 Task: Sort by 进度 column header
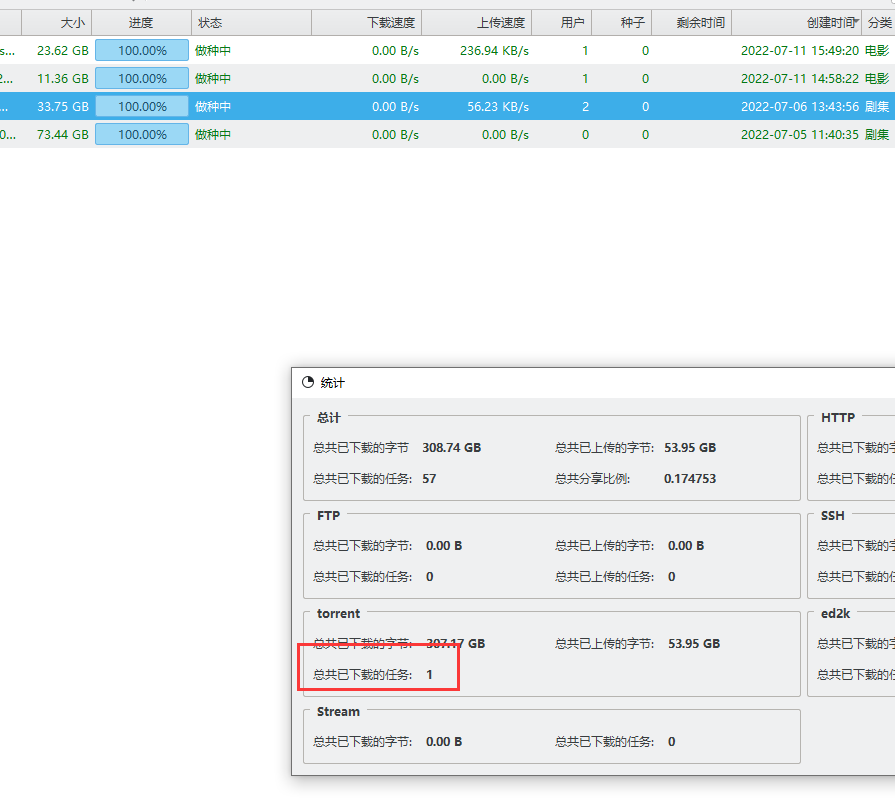(142, 23)
